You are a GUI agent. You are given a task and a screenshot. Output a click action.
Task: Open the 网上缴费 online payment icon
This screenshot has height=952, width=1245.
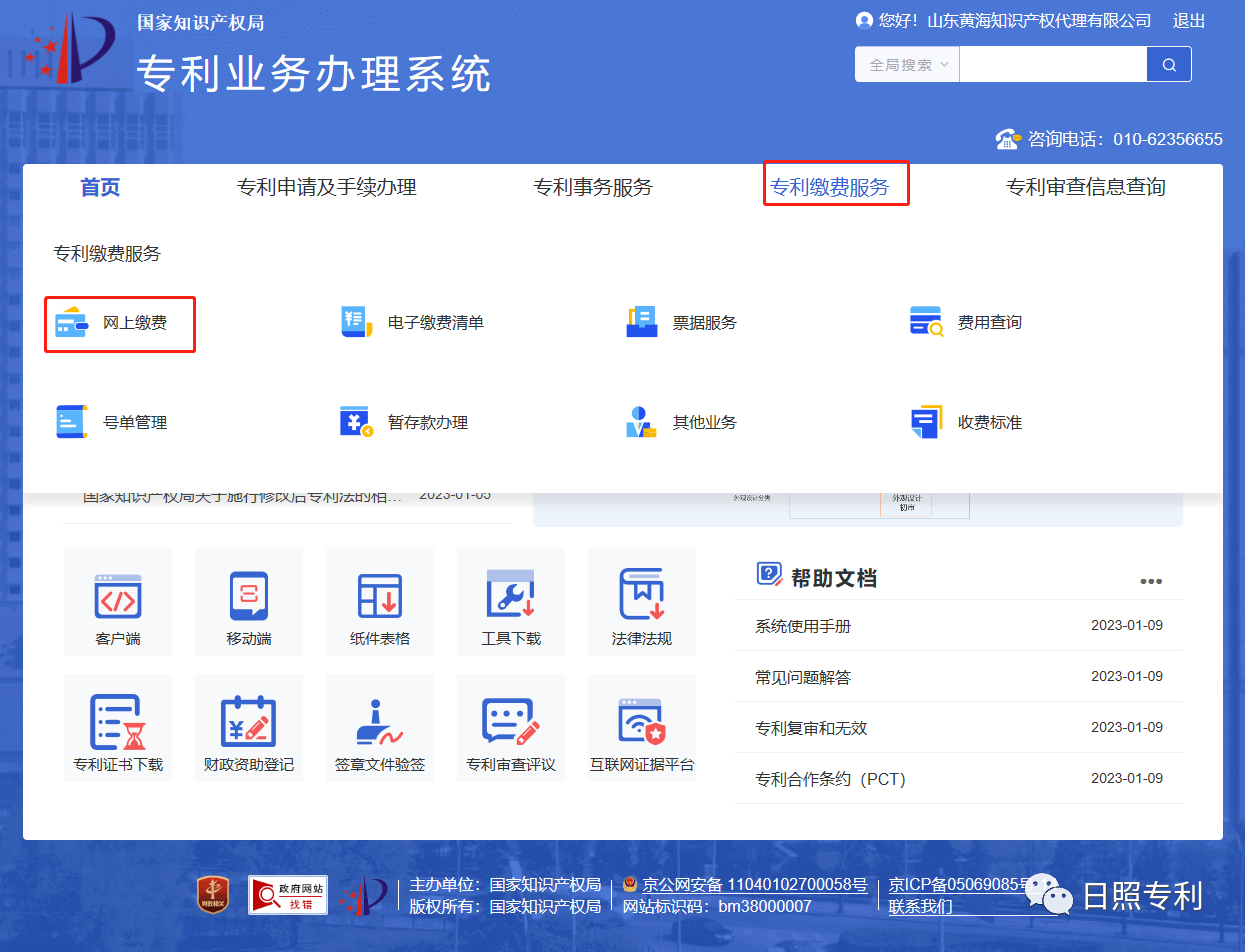pyautogui.click(x=72, y=323)
